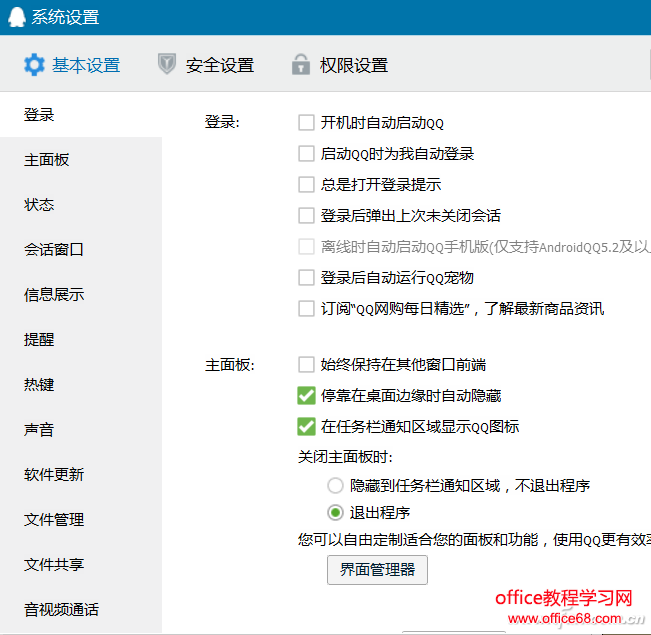The image size is (651, 635).
Task: Open the 基本设置 tab
Action: [x=72, y=65]
